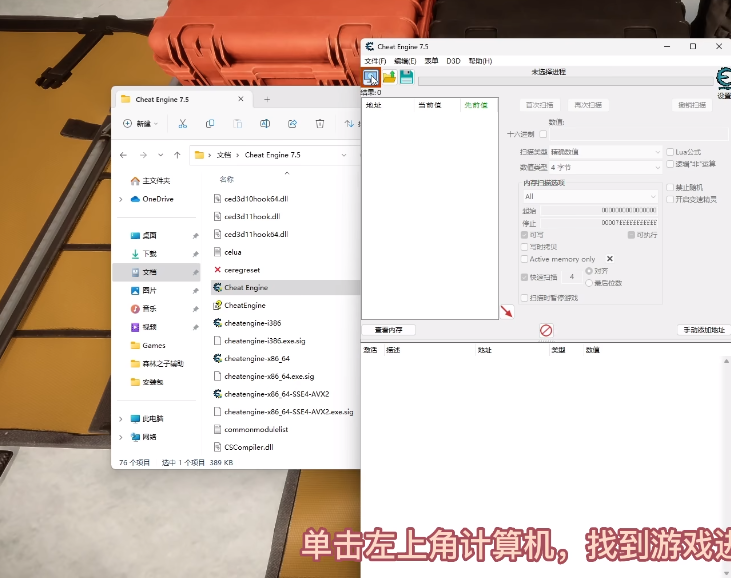The height and width of the screenshot is (578, 731).
Task: Click the floppy disk save icon
Action: coord(407,77)
